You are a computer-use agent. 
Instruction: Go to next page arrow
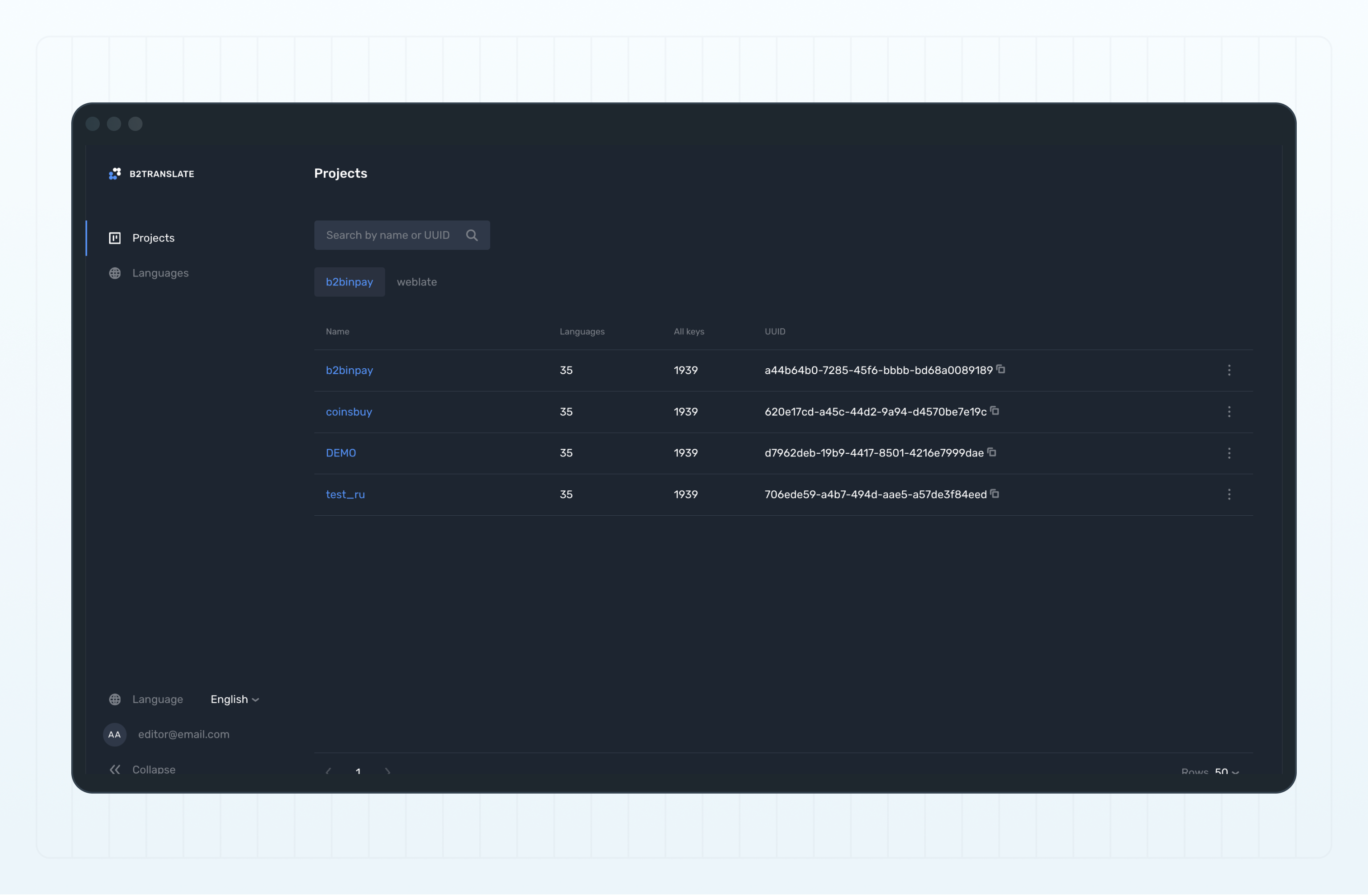click(x=387, y=771)
